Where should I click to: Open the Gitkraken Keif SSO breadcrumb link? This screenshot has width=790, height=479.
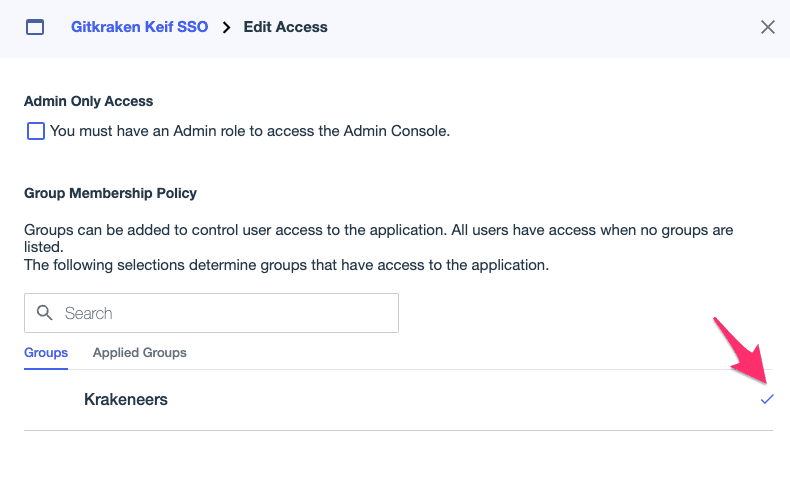[x=140, y=27]
